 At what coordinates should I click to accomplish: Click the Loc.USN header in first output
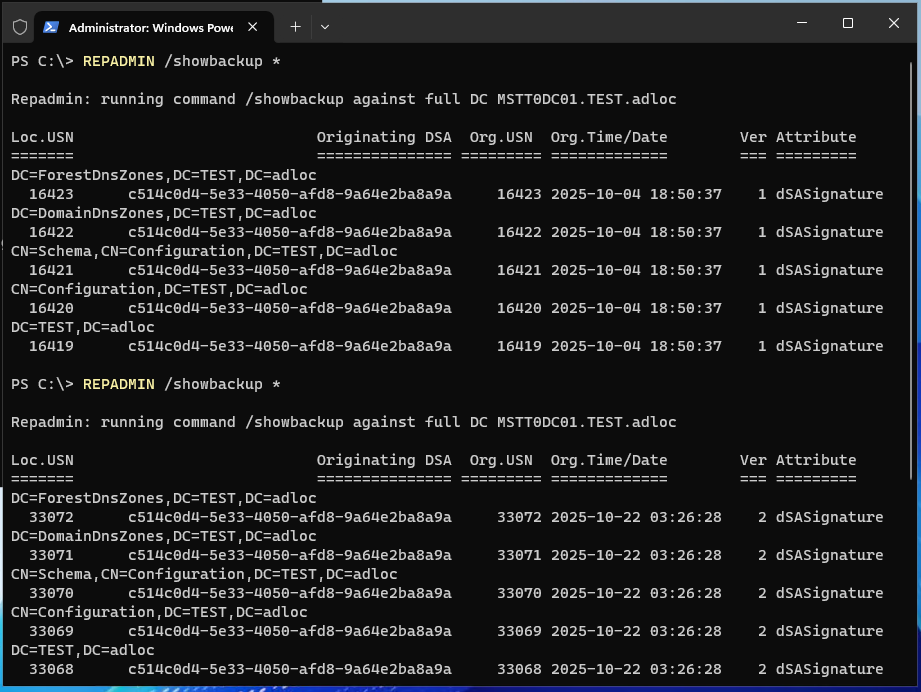pyautogui.click(x=42, y=137)
